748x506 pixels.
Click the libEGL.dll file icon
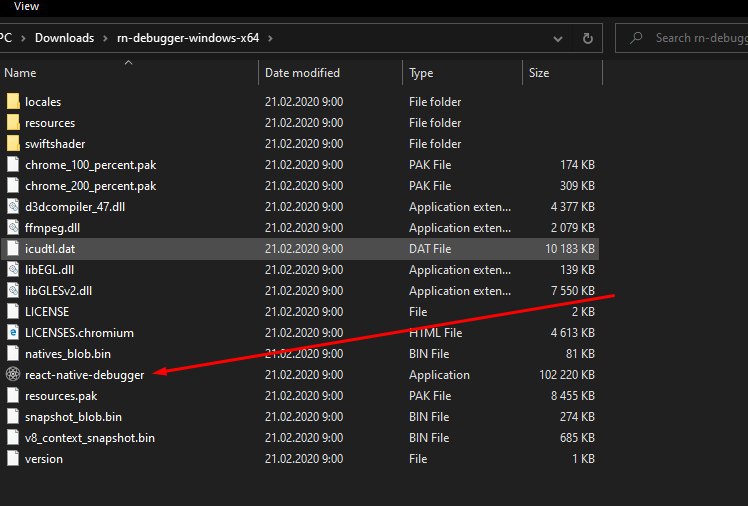[x=13, y=269]
